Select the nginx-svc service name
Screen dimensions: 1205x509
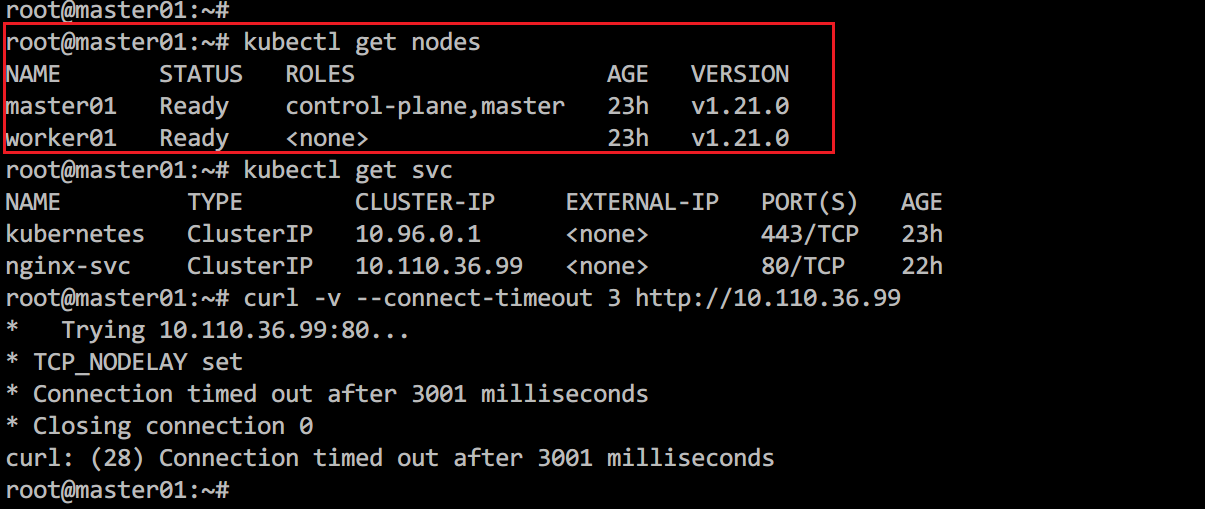pos(68,266)
